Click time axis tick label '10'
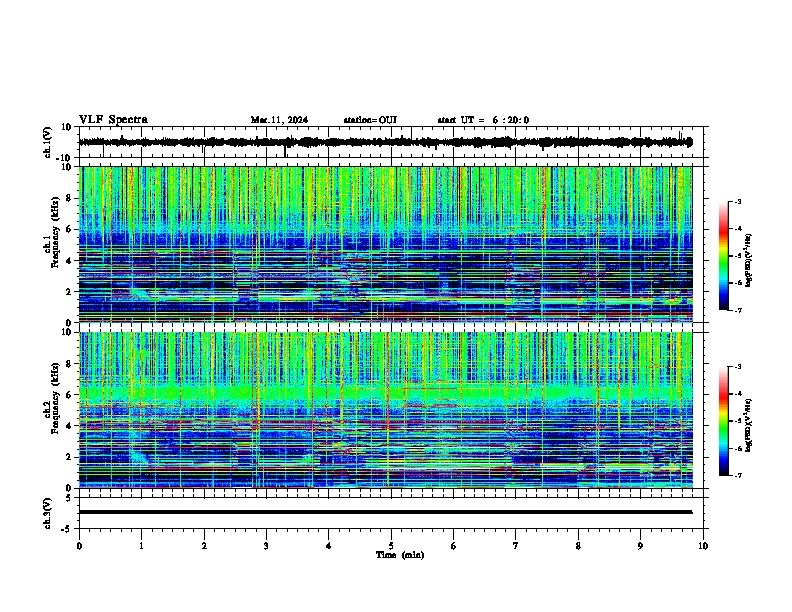This screenshot has width=792, height=612. pos(703,546)
